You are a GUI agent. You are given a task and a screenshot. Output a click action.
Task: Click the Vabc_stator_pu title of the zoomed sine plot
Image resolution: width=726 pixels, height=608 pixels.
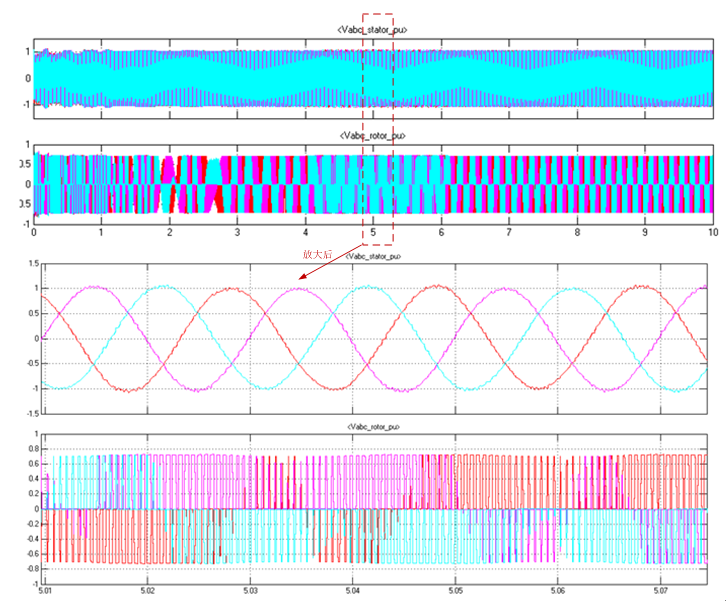pyautogui.click(x=374, y=256)
